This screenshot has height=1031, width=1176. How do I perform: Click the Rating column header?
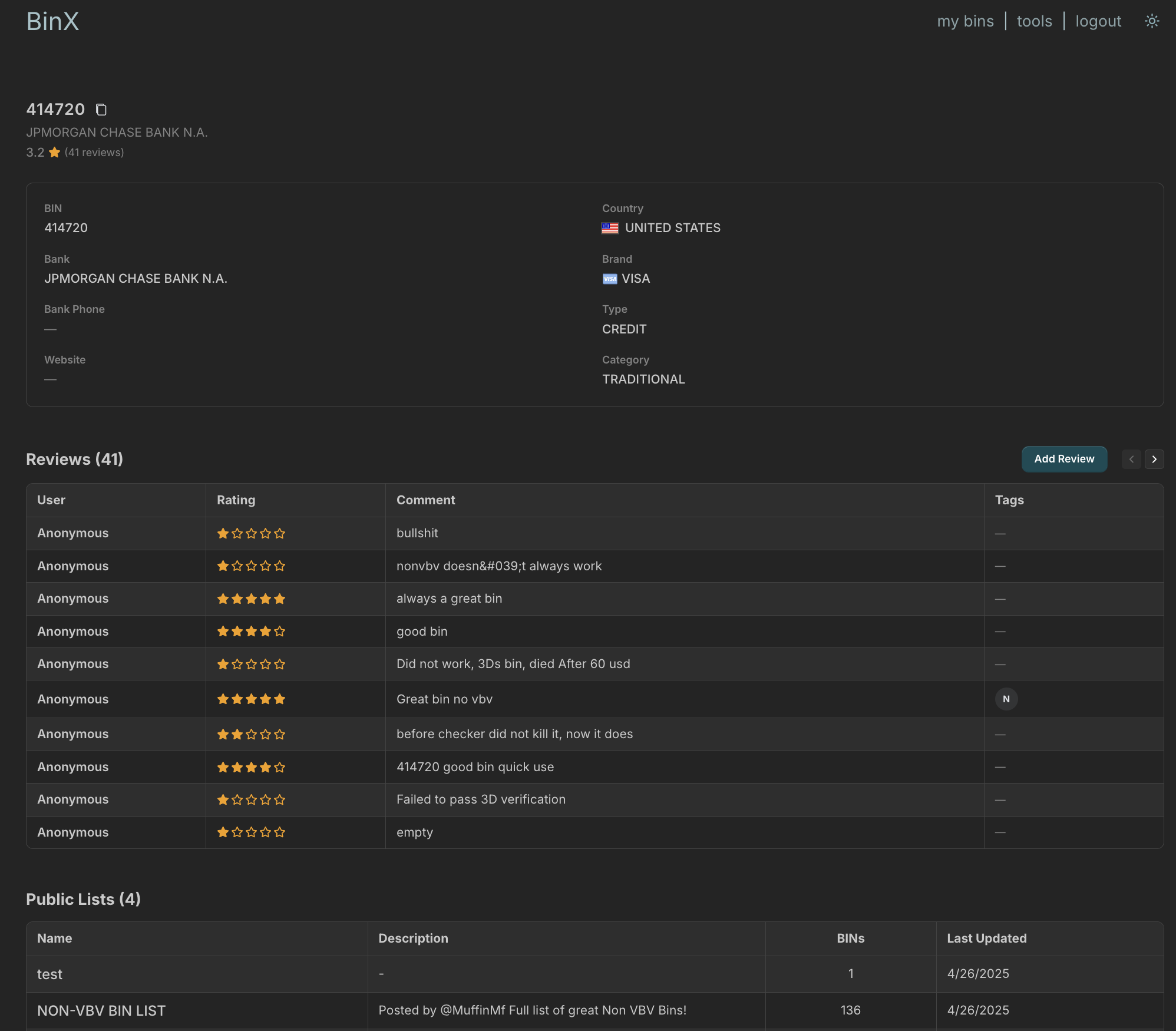coord(236,500)
